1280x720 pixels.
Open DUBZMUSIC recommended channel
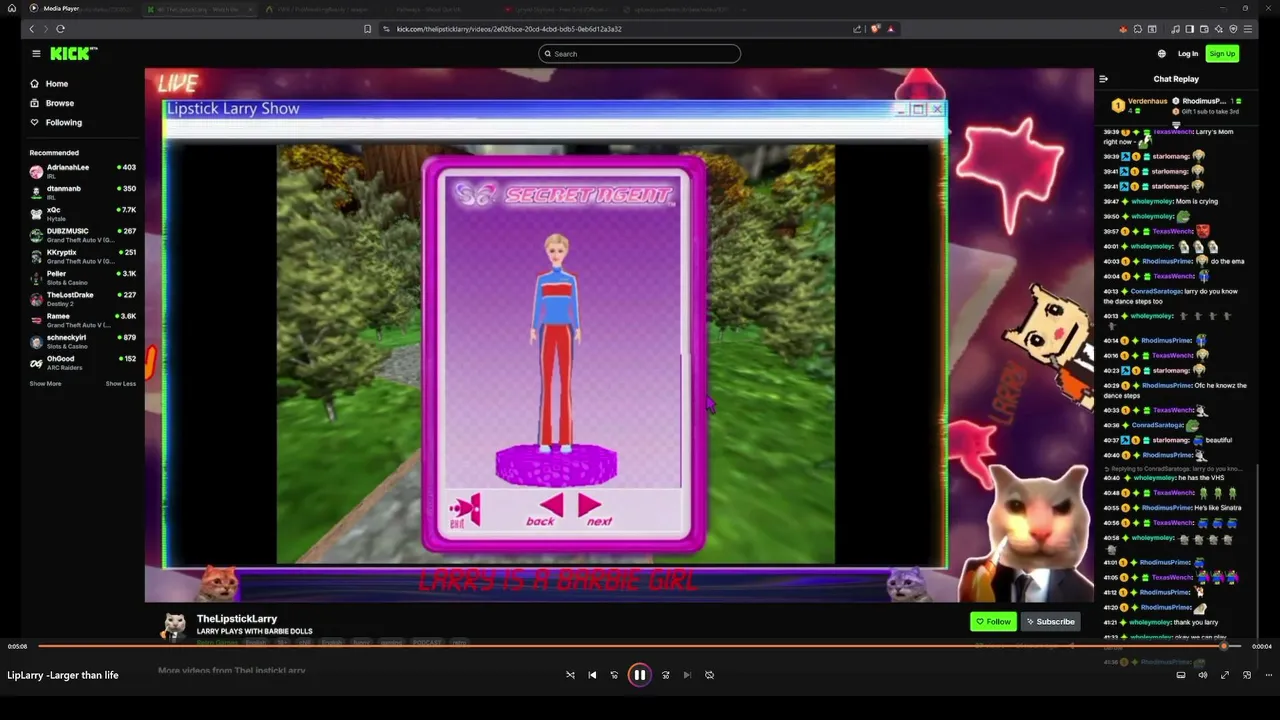pyautogui.click(x=83, y=235)
